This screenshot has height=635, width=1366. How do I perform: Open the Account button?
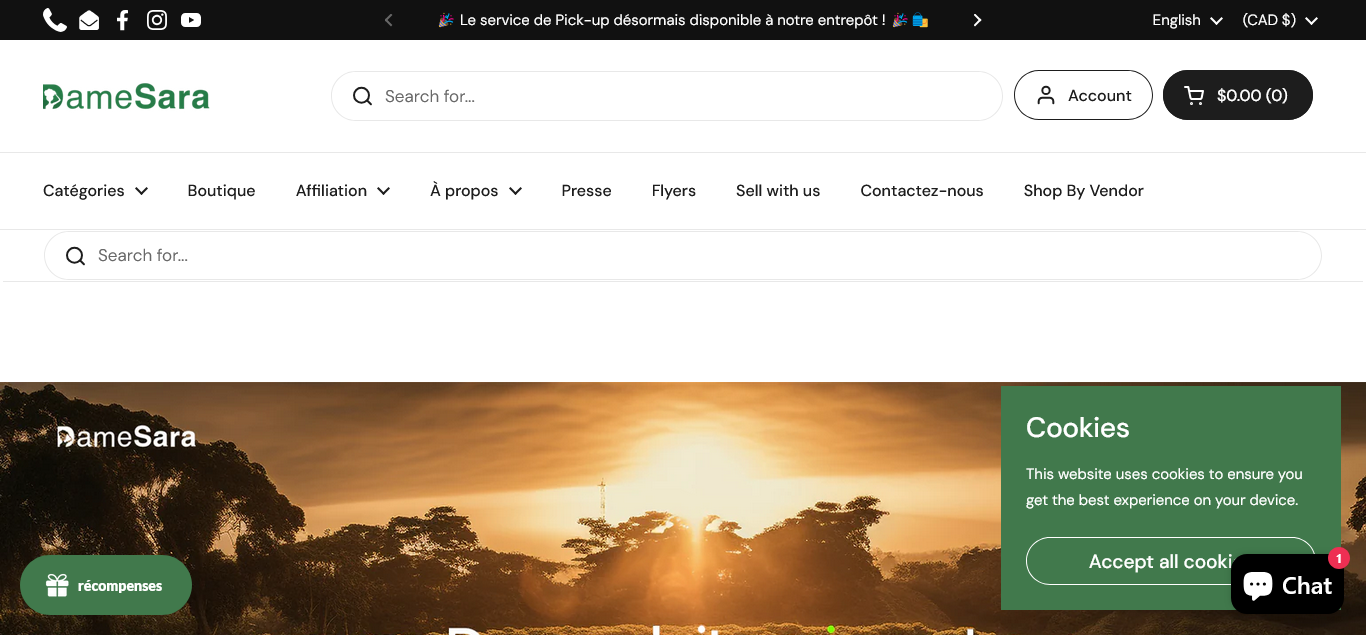(x=1083, y=96)
